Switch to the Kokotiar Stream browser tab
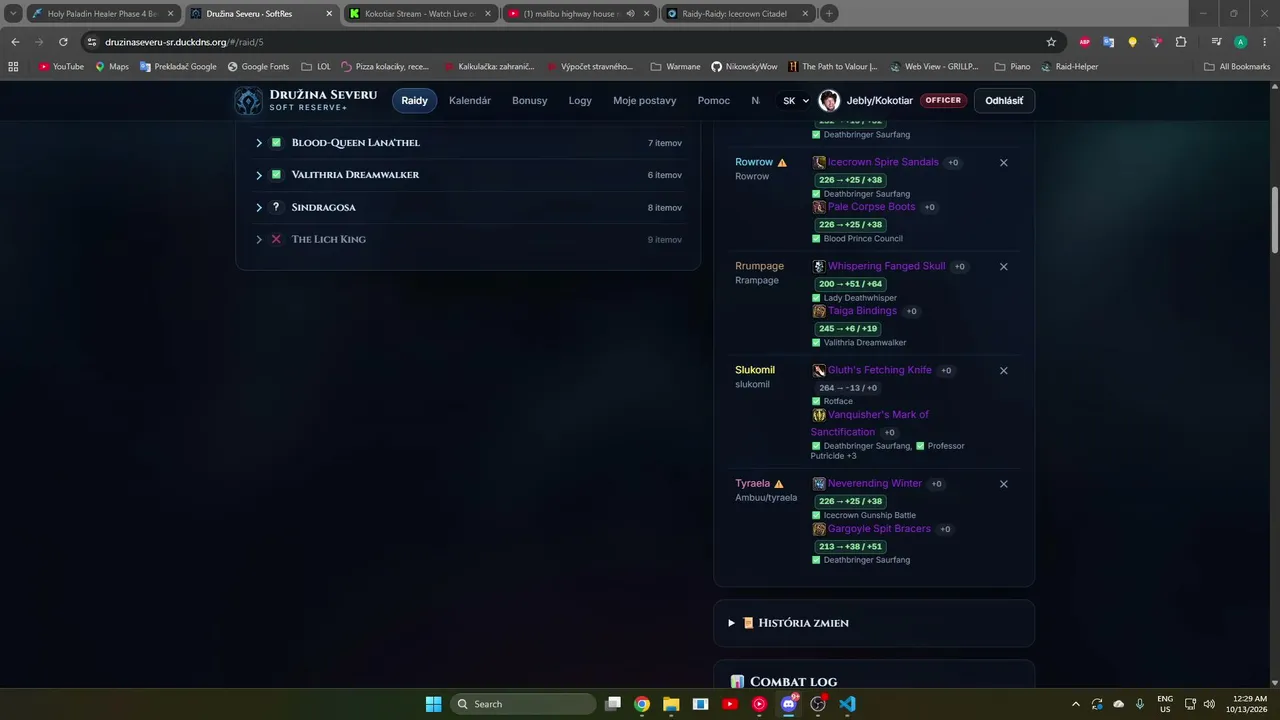The width and height of the screenshot is (1280, 720). point(420,13)
